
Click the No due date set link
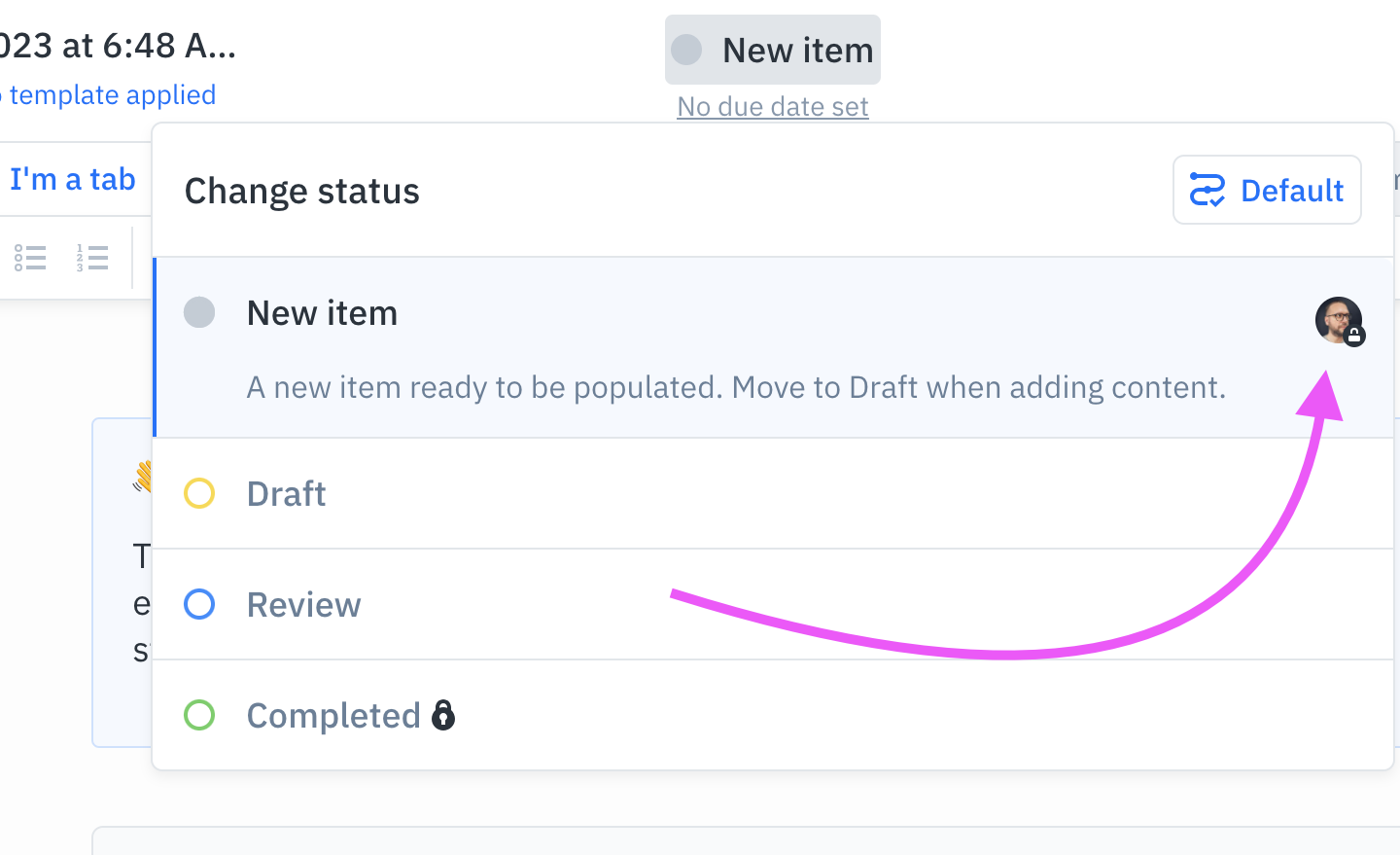(x=773, y=107)
